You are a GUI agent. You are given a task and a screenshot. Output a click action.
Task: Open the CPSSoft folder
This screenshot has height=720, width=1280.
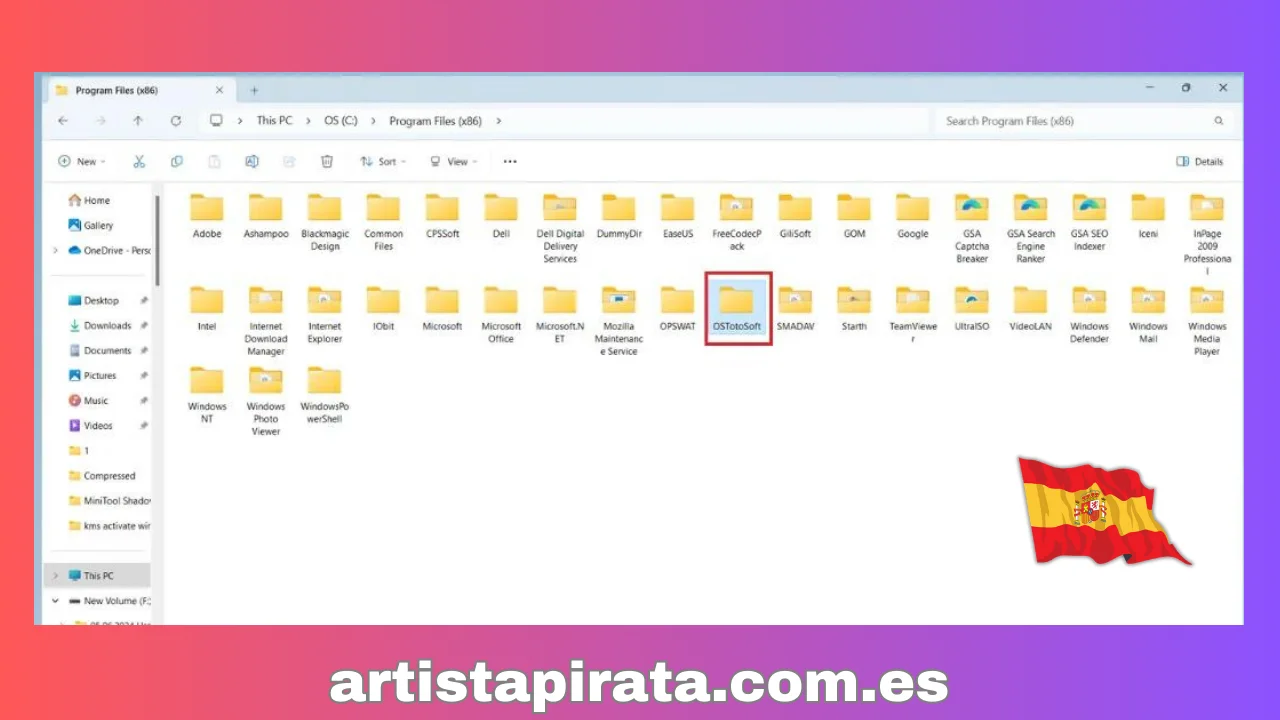click(x=442, y=216)
